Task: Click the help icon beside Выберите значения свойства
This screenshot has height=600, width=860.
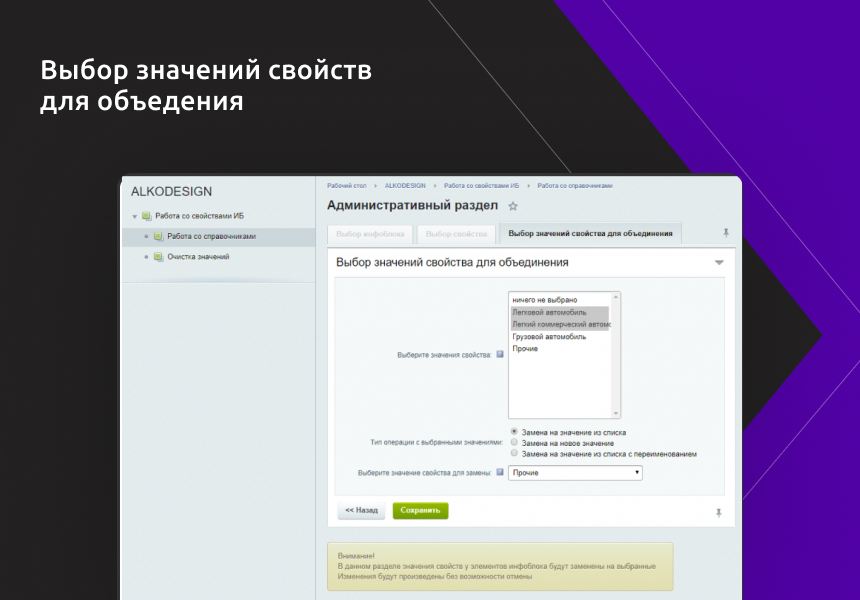Action: (498, 355)
